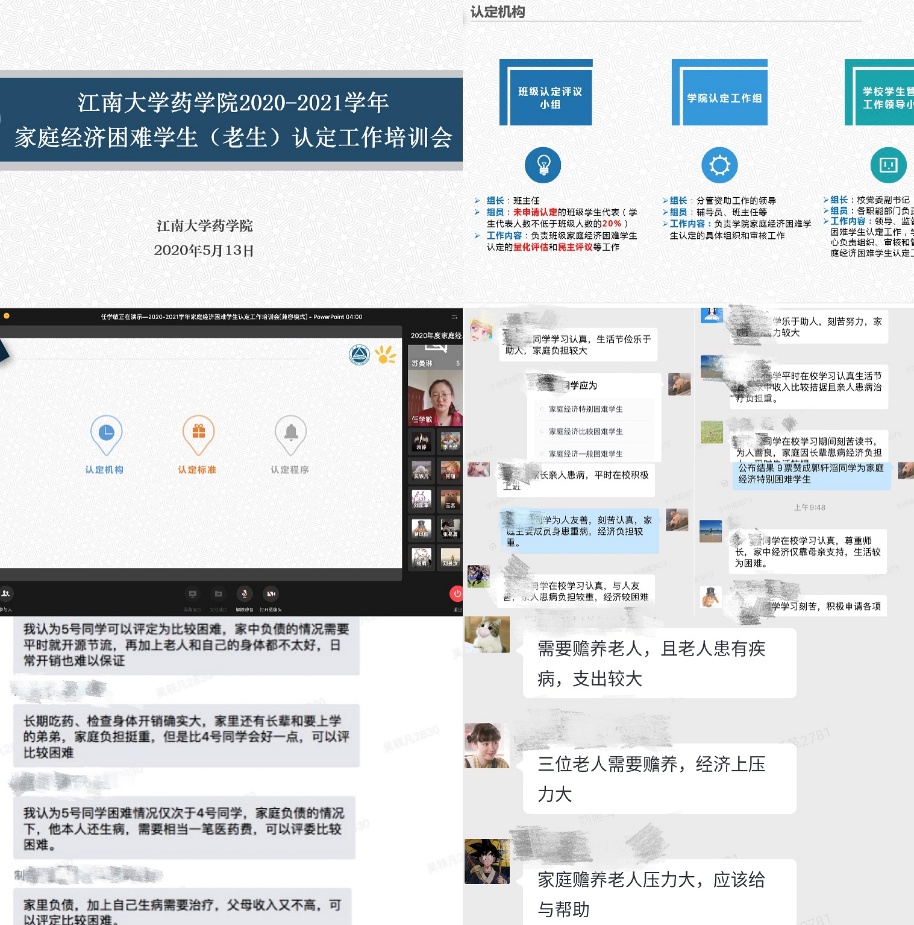This screenshot has width=914, height=925.
Task: Toggle the camera video button in meeting toolbar
Action: [272, 594]
